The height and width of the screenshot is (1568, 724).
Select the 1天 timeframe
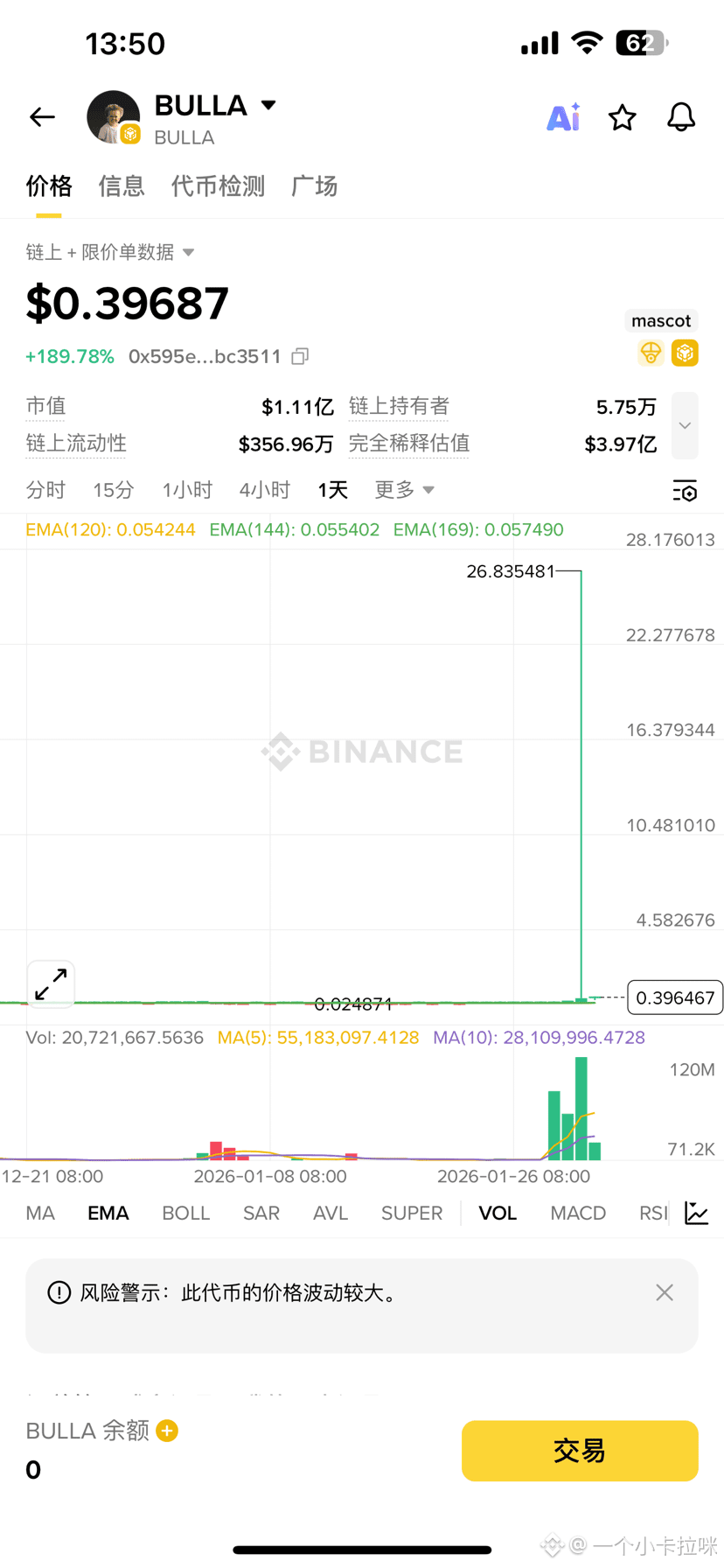click(332, 490)
